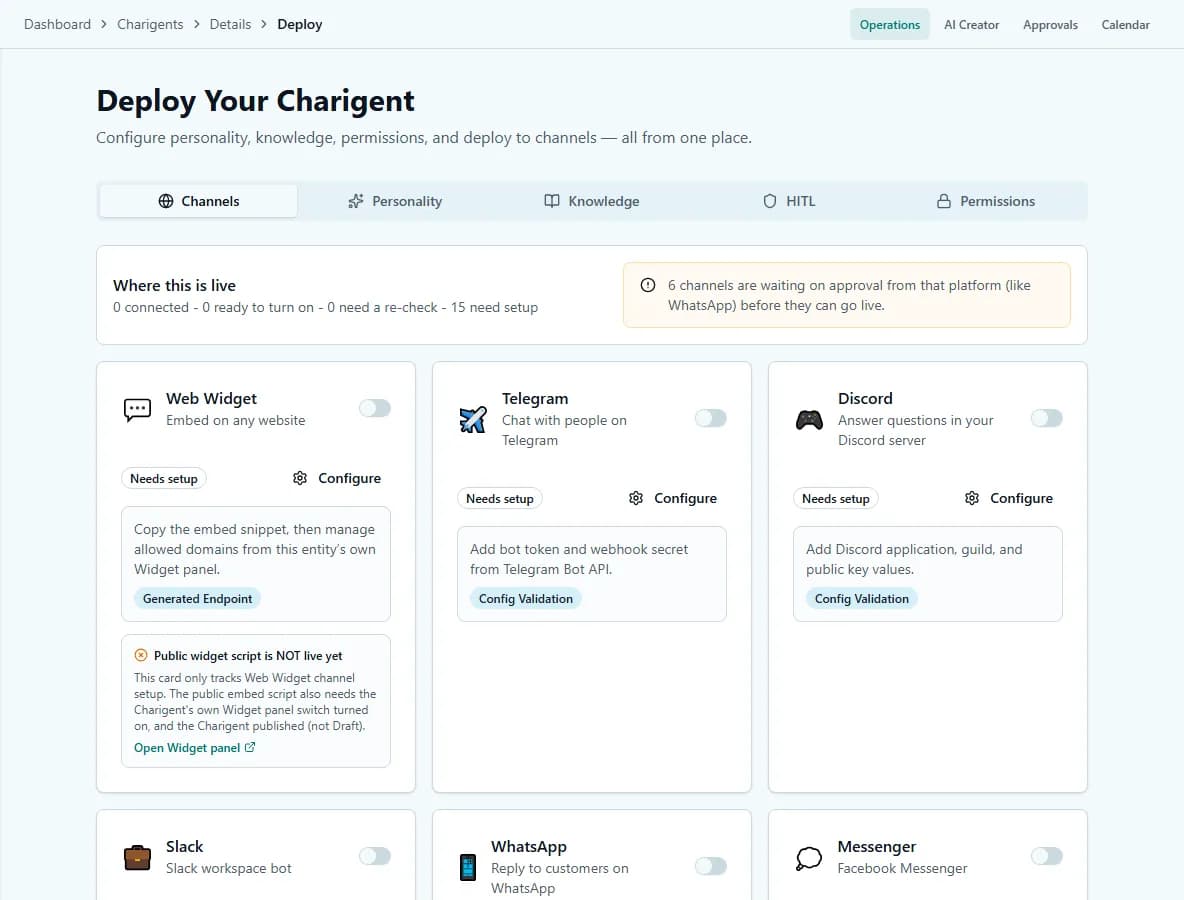The width and height of the screenshot is (1184, 900).
Task: Go to Approvals in top navigation
Action: (1050, 24)
